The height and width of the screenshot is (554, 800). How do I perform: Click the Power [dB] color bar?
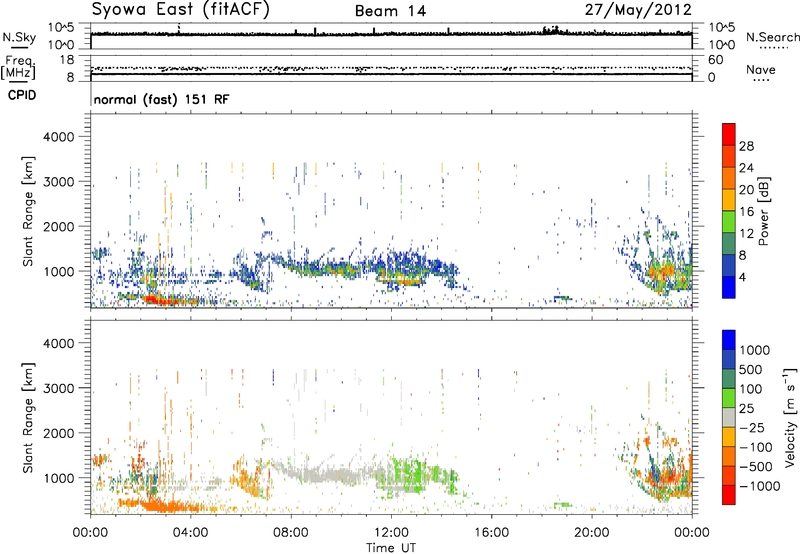point(729,211)
